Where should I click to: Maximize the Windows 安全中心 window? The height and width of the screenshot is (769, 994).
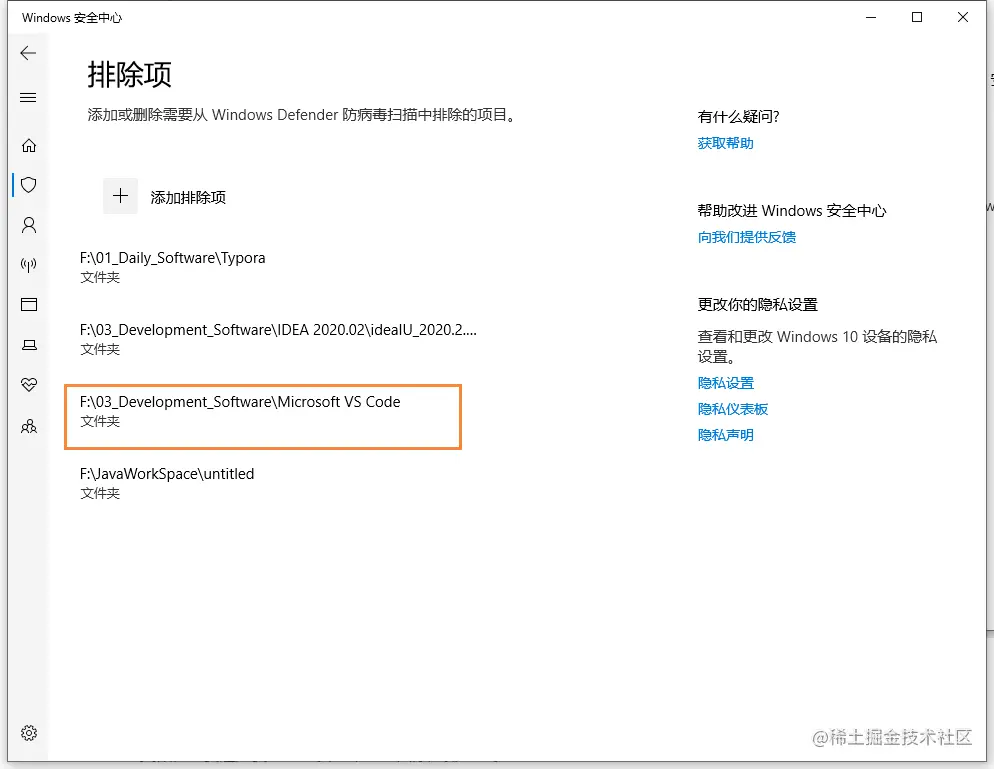tap(917, 17)
